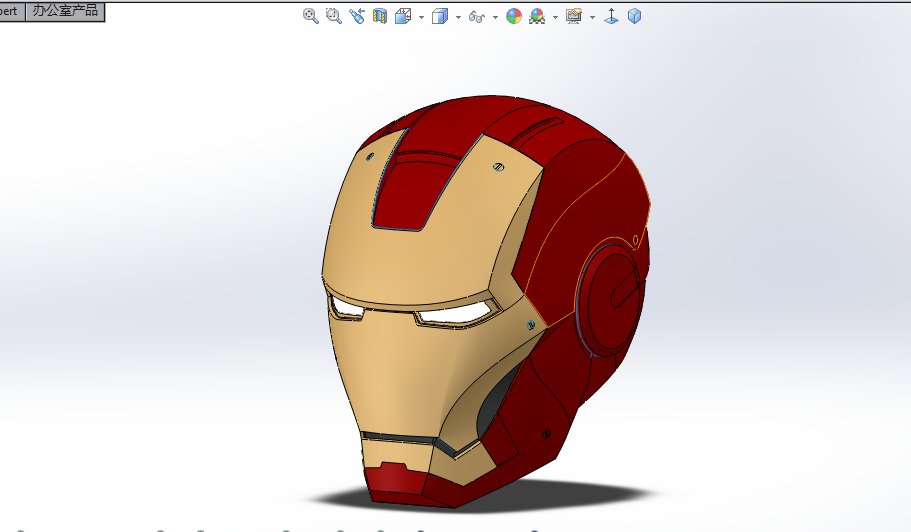Open the Display Style dropdown arrow

pyautogui.click(x=458, y=17)
